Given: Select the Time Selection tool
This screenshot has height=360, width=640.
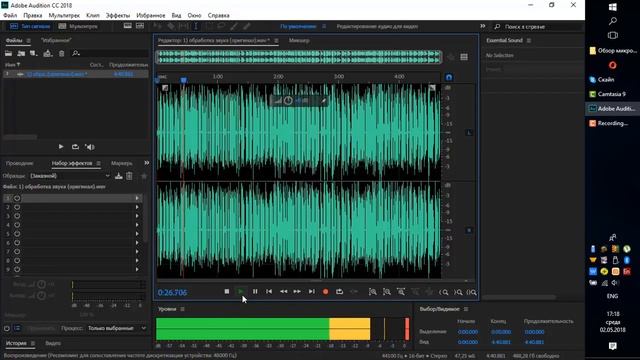Looking at the screenshot, I should coord(196,26).
